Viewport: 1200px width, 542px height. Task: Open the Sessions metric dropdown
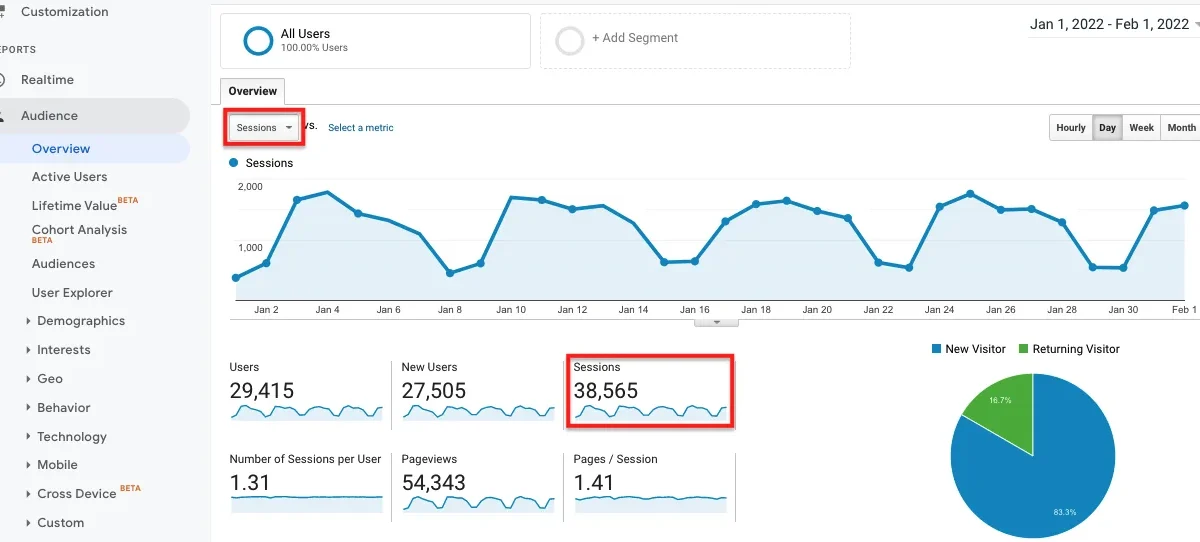(265, 127)
